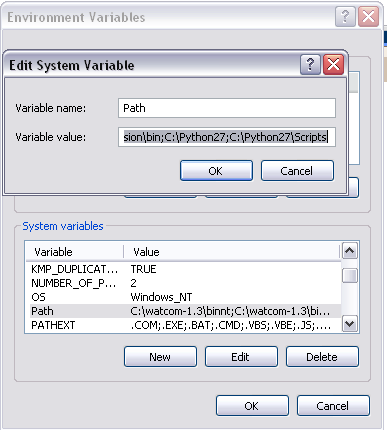Open help in Environment Variables window

pos(345,16)
